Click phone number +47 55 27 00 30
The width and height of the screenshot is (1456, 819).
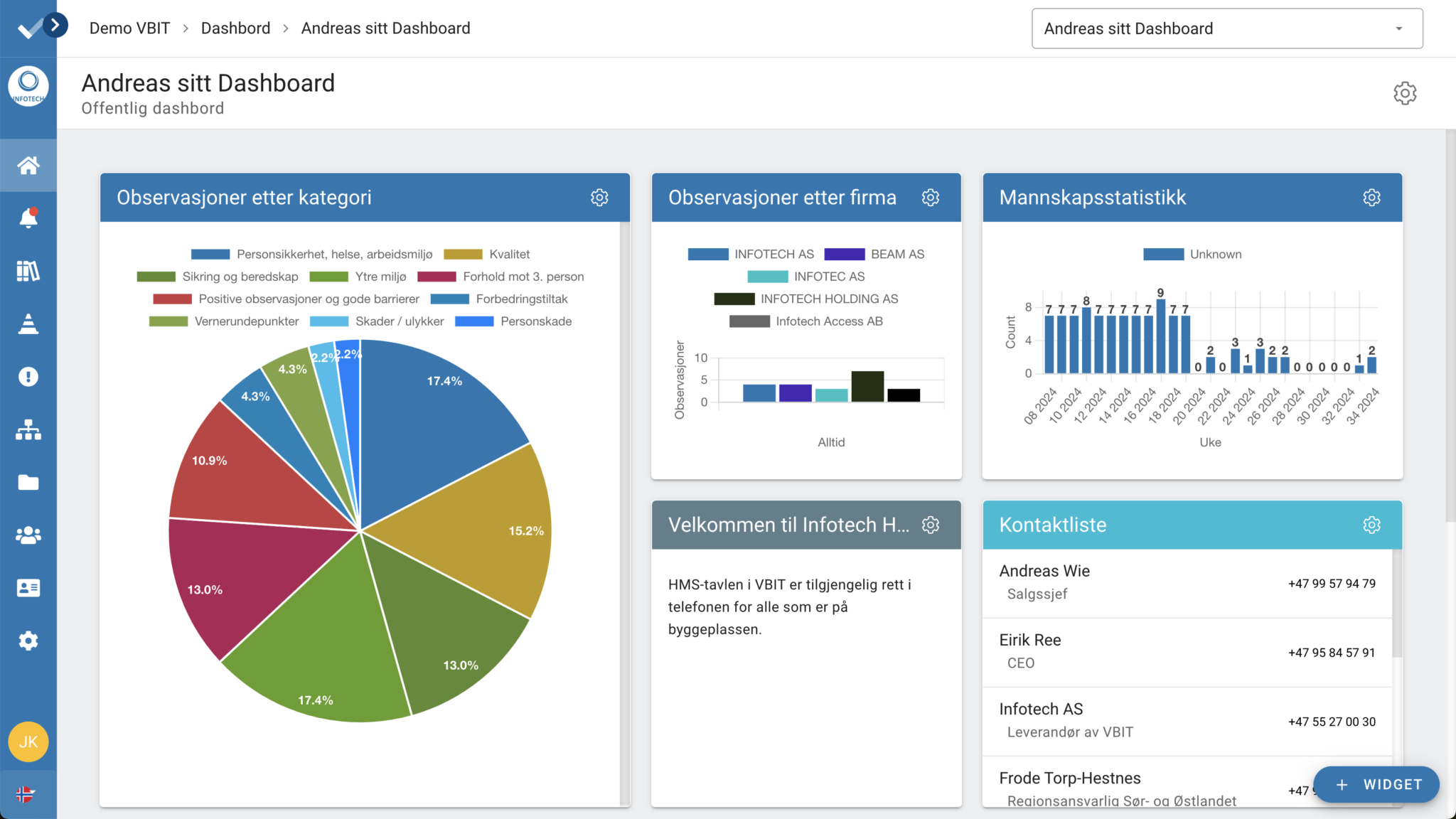[x=1332, y=722]
